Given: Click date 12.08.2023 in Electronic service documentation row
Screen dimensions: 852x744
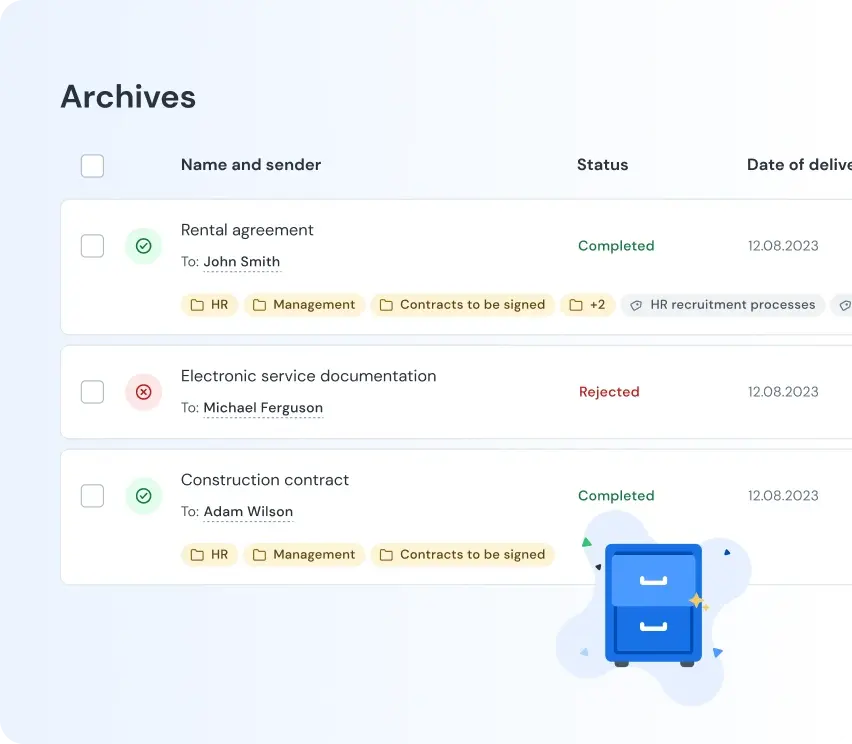Looking at the screenshot, I should 783,392.
